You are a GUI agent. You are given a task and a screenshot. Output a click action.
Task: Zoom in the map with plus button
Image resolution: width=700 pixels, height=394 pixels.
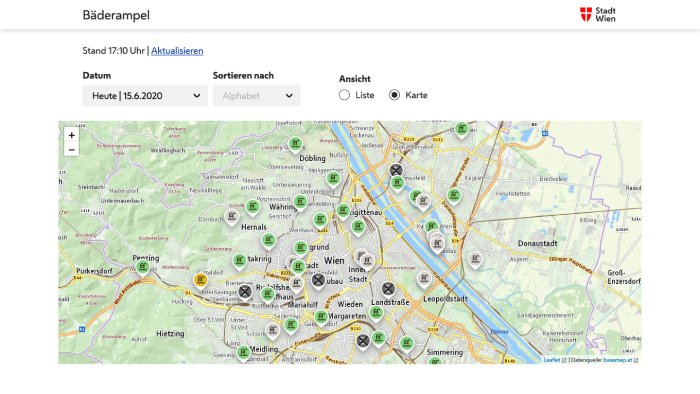click(x=71, y=135)
